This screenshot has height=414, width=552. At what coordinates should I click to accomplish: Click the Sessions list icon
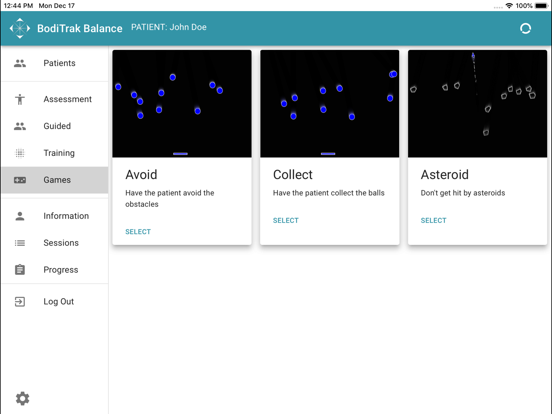click(x=20, y=243)
